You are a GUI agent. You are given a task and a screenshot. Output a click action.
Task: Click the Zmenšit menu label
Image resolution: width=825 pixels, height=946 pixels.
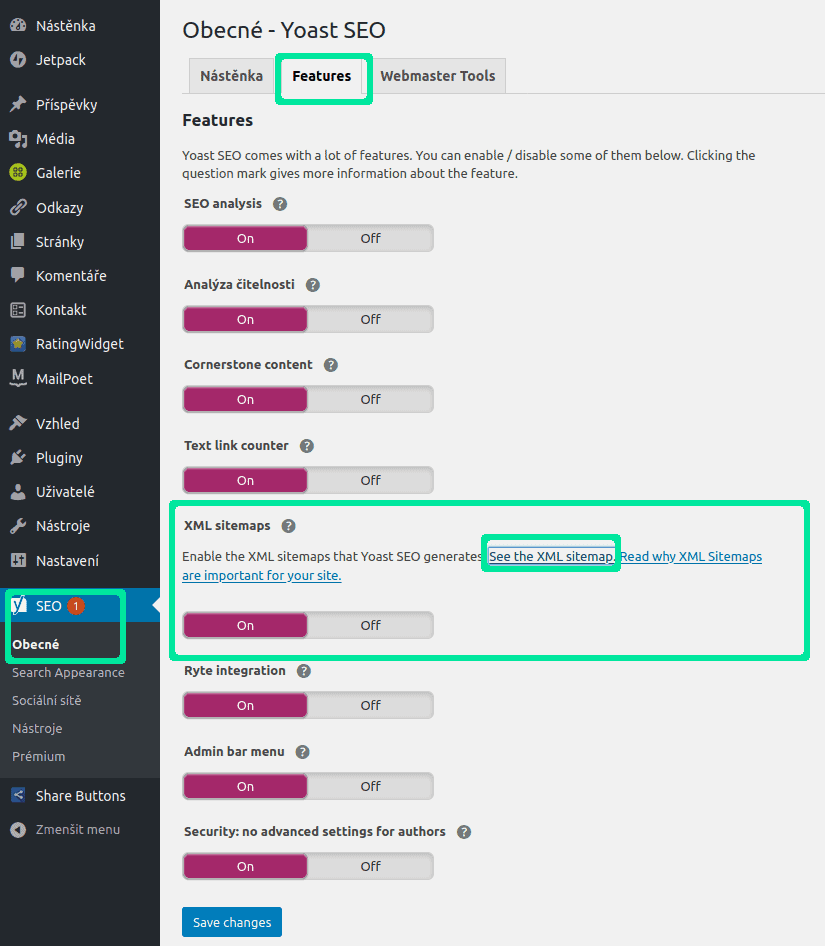coord(77,830)
